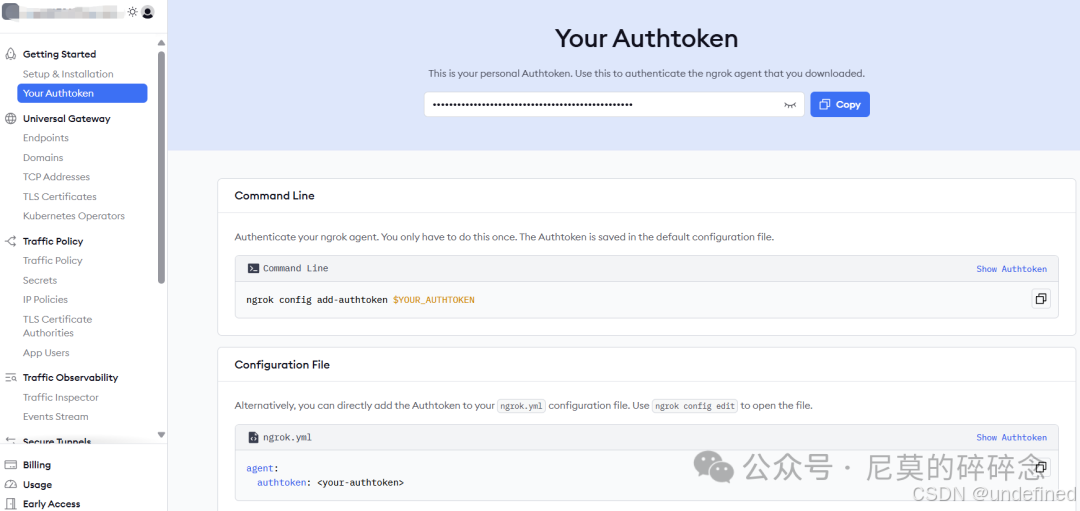Click the terminal icon beside Command Line
The width and height of the screenshot is (1080, 511).
coord(253,269)
